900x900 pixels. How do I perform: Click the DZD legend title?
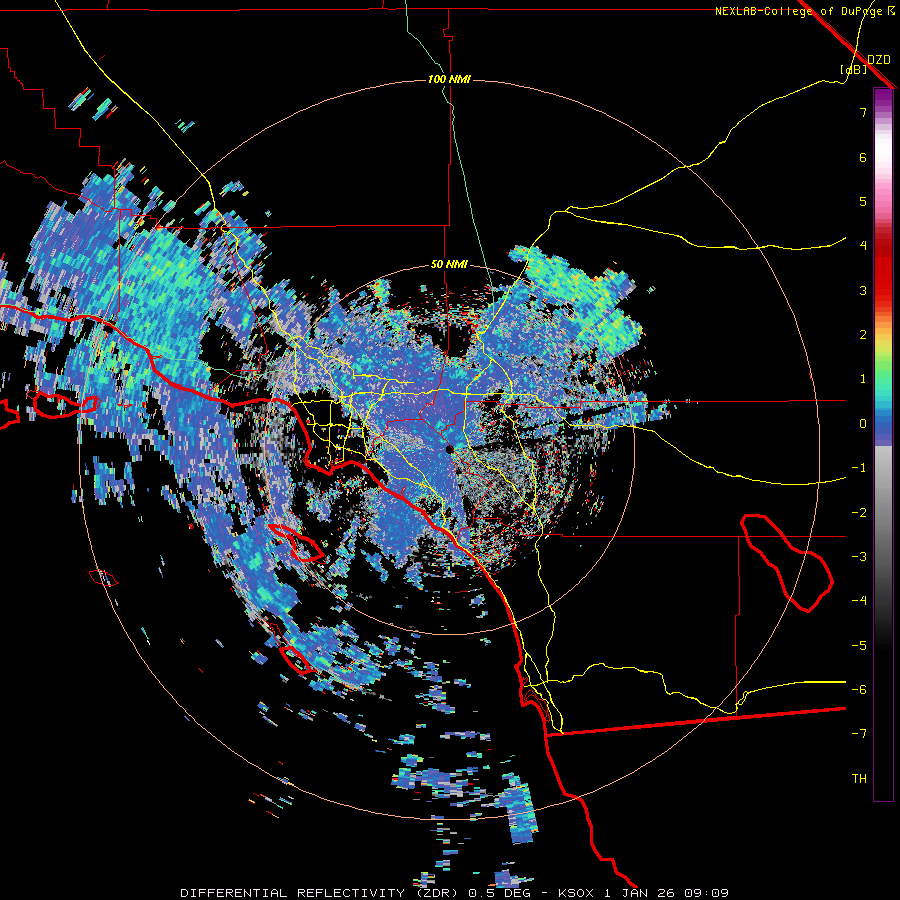(879, 59)
